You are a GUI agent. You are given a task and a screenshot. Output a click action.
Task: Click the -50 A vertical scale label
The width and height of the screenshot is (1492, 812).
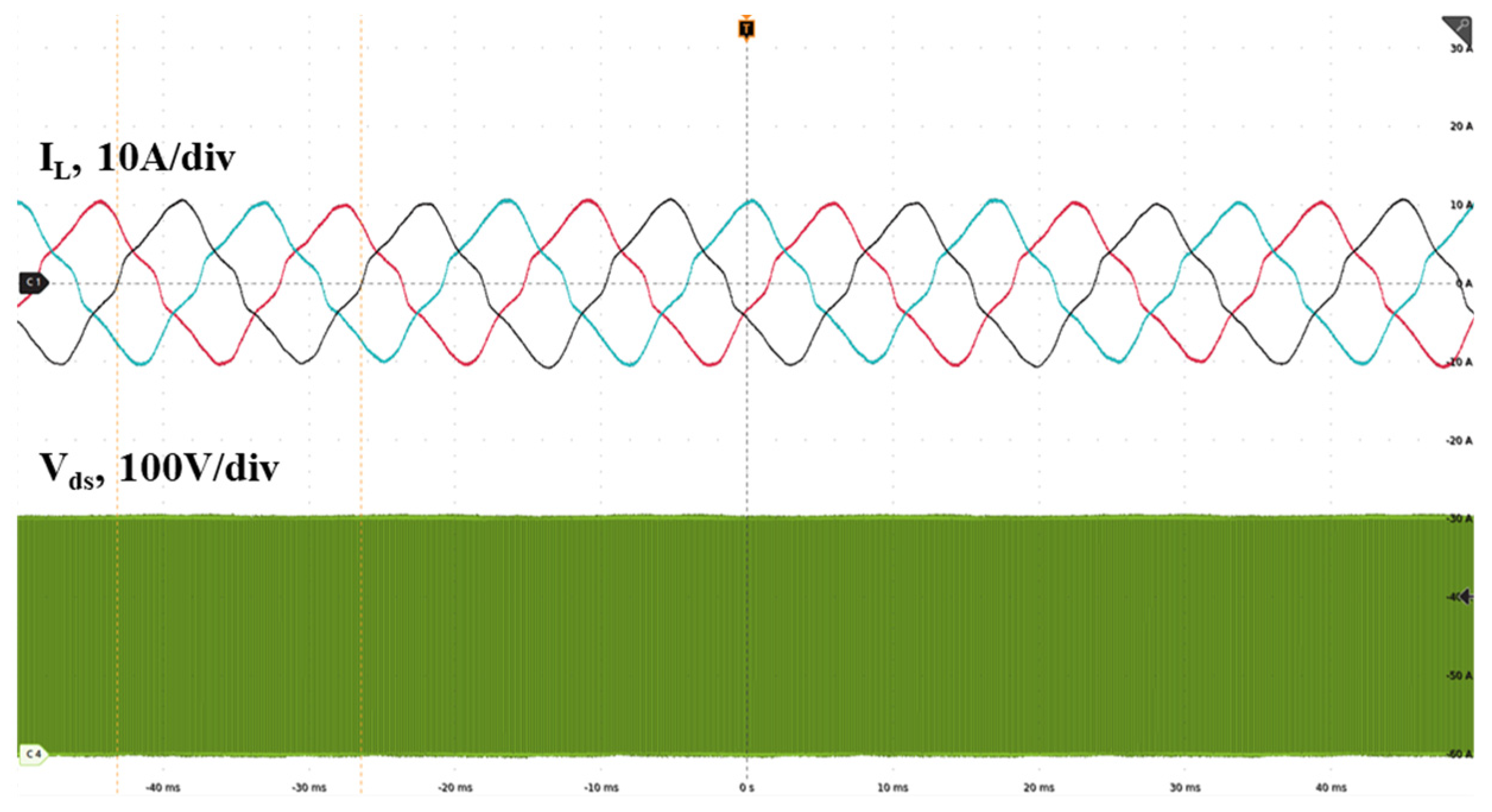pos(1459,675)
